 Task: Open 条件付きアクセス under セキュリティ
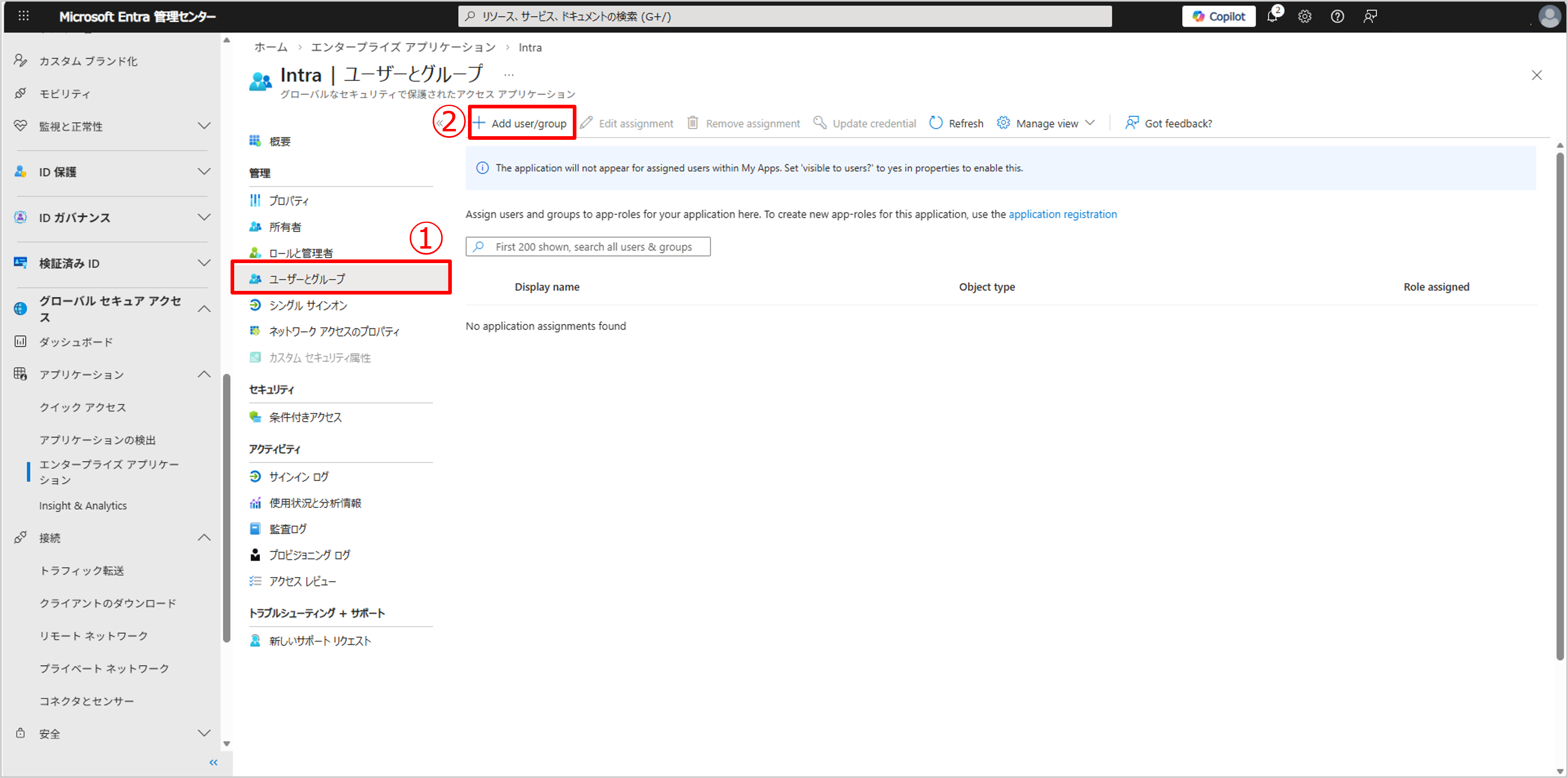click(306, 417)
